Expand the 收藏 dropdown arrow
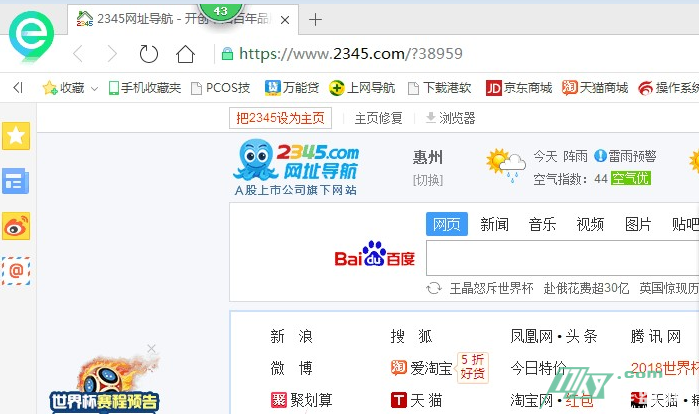Screen dimensions: 699x414 (95, 89)
